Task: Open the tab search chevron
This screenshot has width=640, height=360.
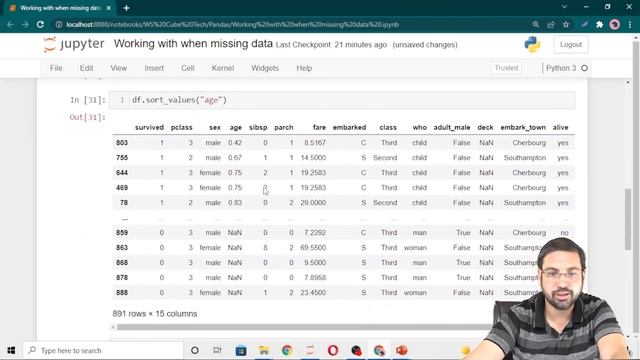Action: (x=564, y=7)
